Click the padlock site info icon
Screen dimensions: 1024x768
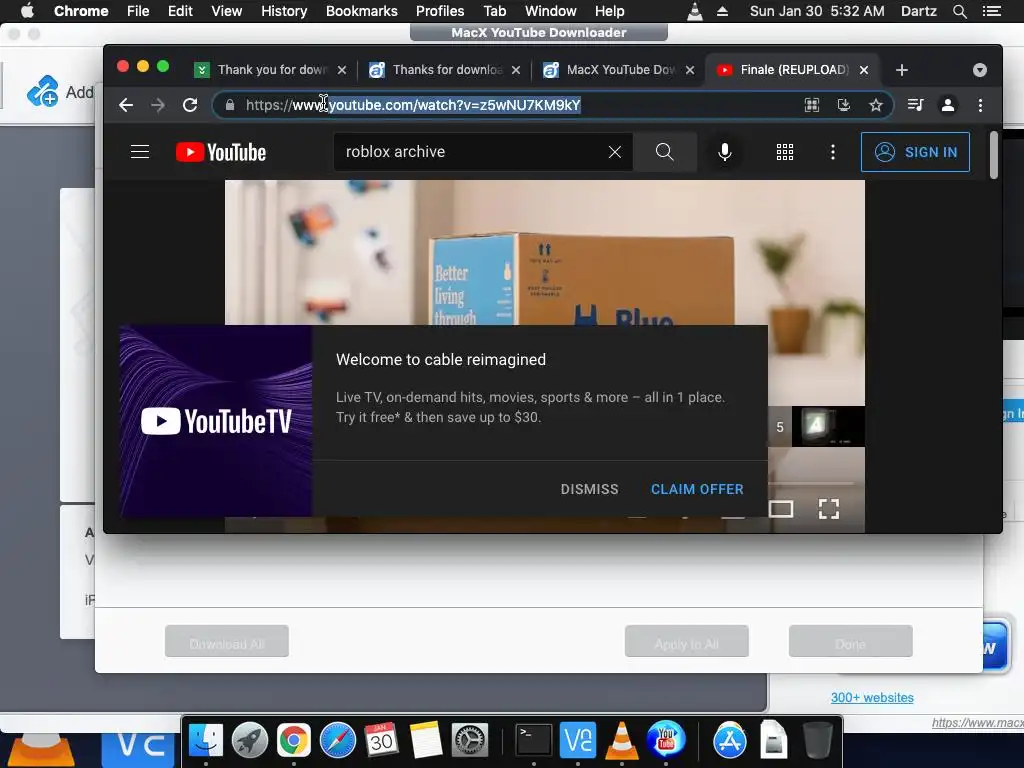pos(230,105)
